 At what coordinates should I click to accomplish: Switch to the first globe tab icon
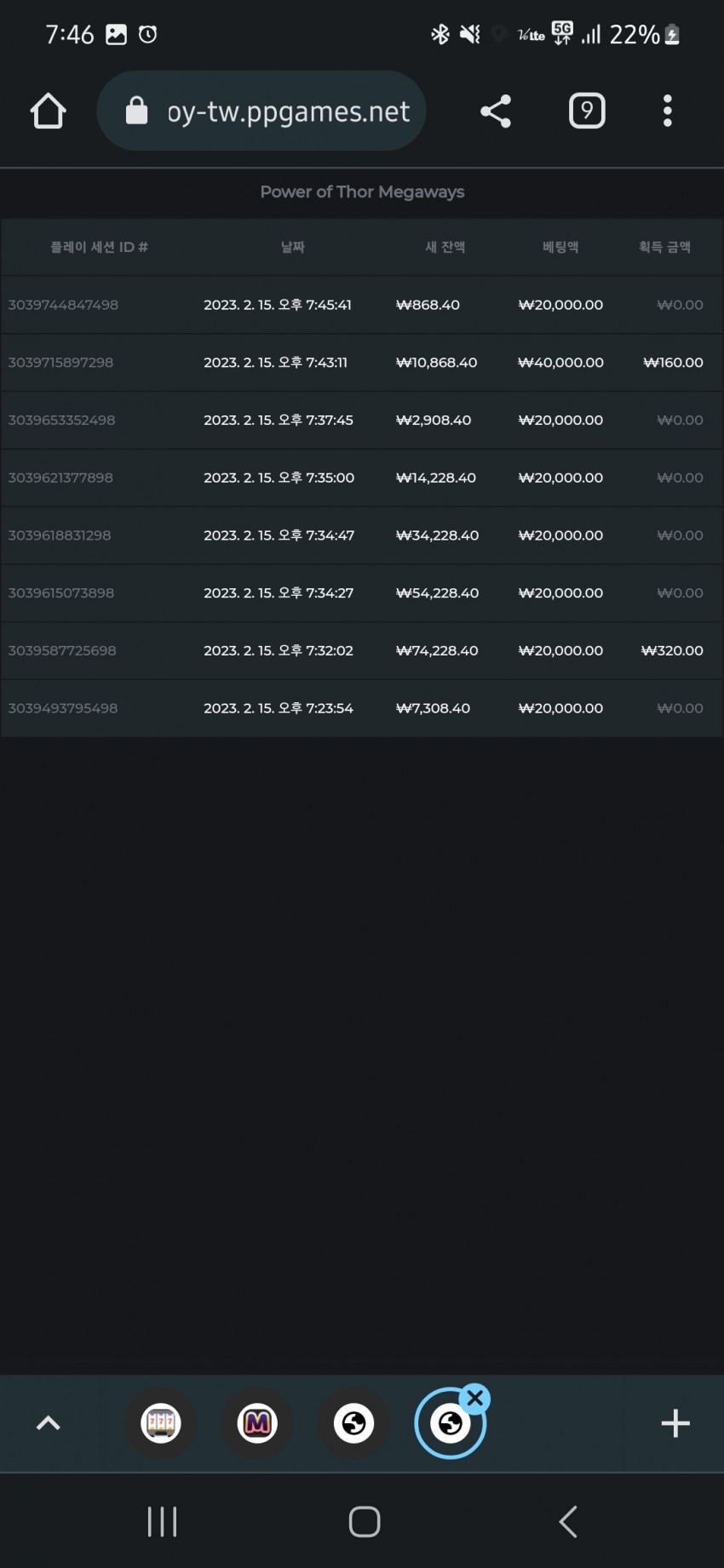pos(353,1422)
